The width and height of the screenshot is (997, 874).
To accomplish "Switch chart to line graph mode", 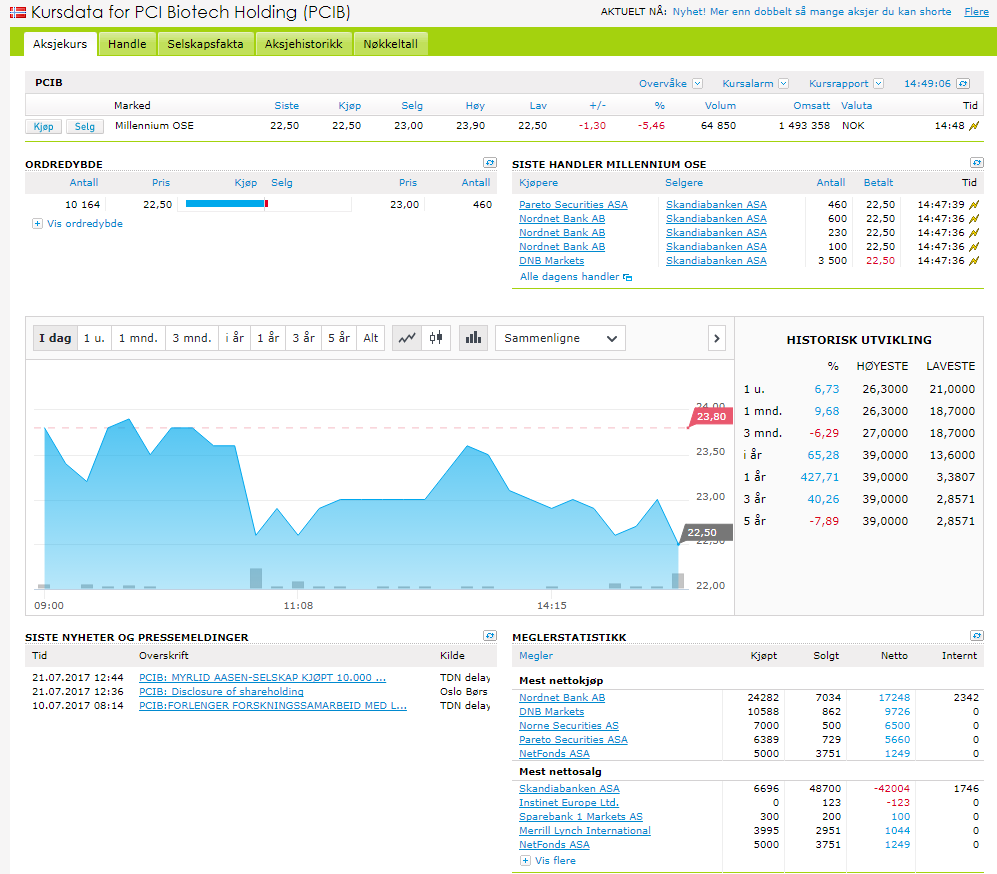I will point(407,338).
